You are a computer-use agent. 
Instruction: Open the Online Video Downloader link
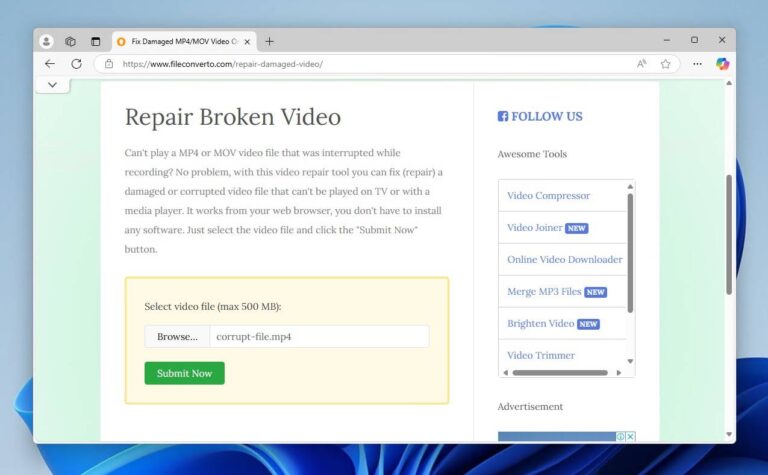pyautogui.click(x=565, y=260)
